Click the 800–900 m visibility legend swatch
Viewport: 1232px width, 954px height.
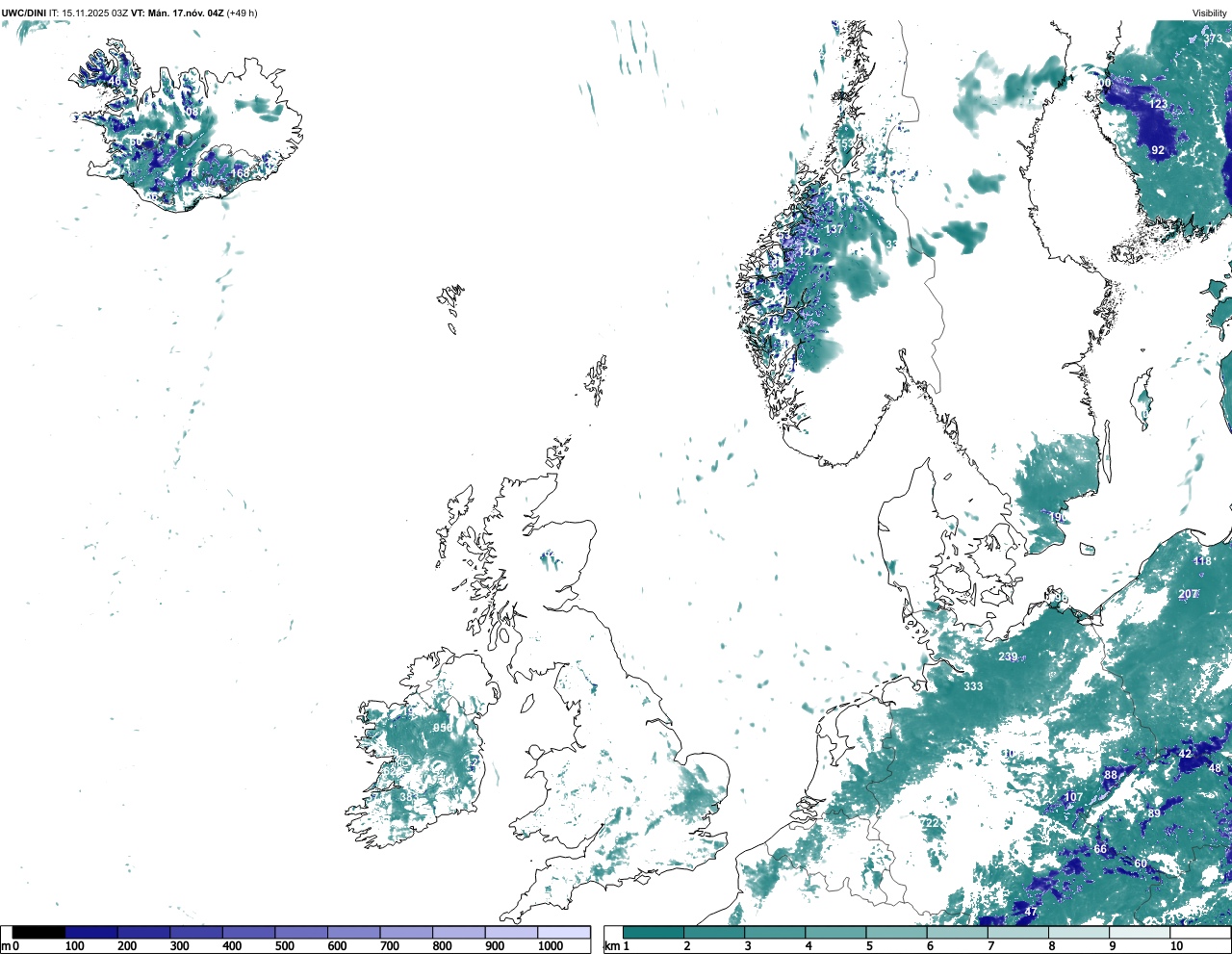point(459,933)
